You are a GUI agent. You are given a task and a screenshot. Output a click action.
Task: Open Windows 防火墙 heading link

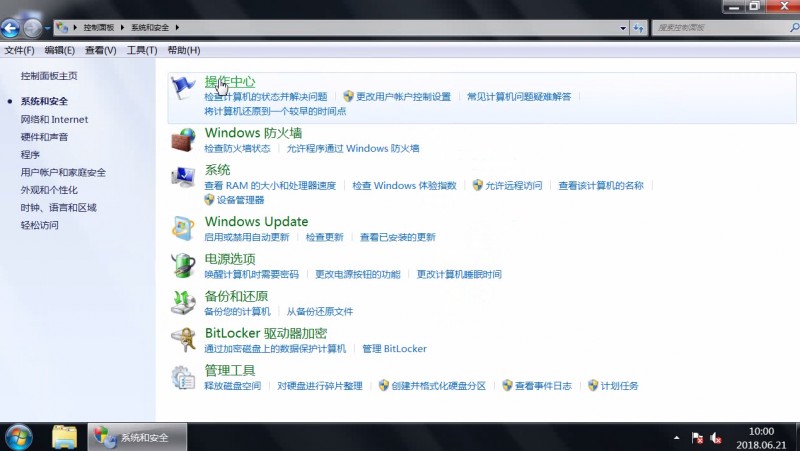point(253,133)
